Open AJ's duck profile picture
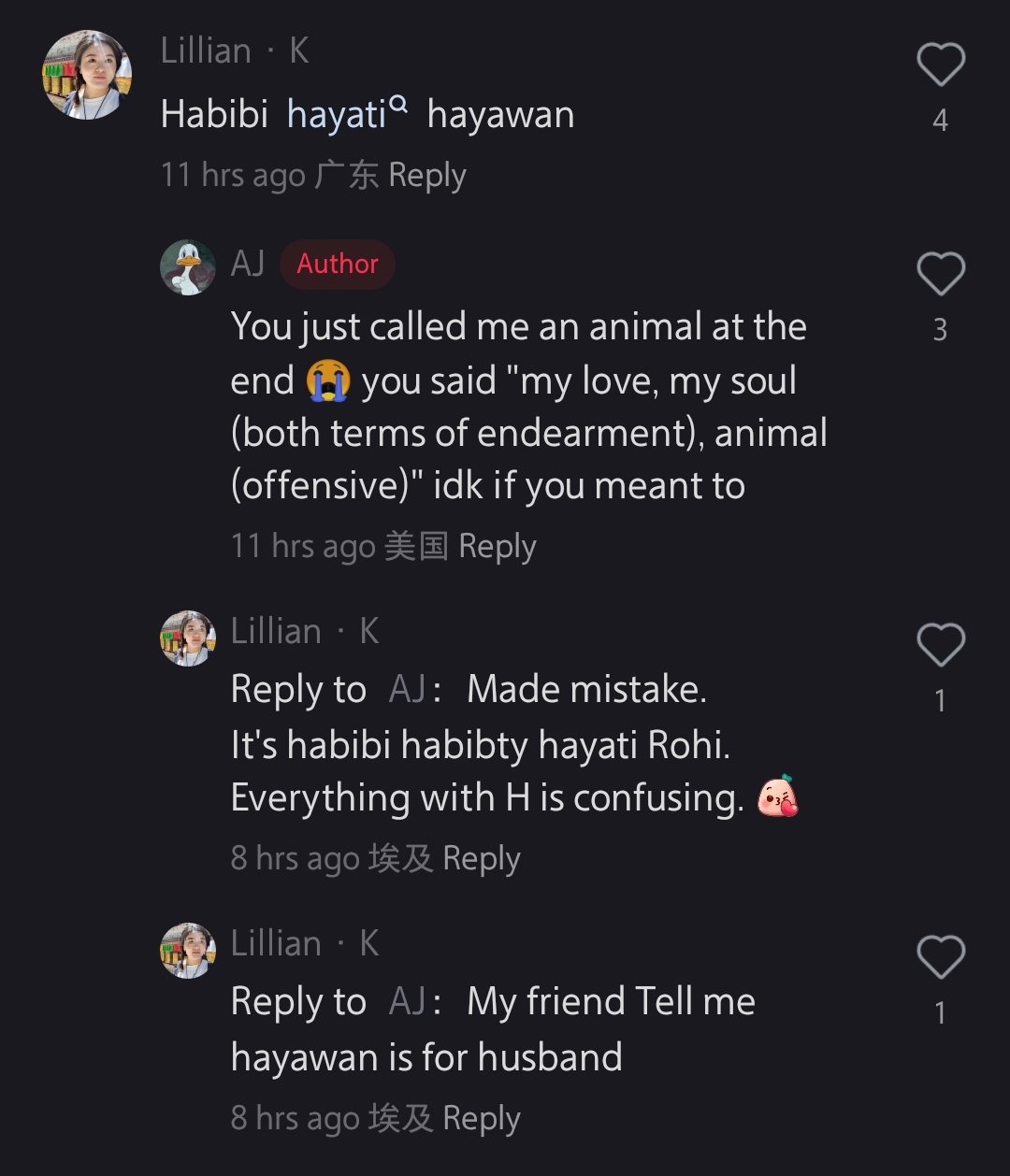The width and height of the screenshot is (1010, 1176). pyautogui.click(x=188, y=267)
